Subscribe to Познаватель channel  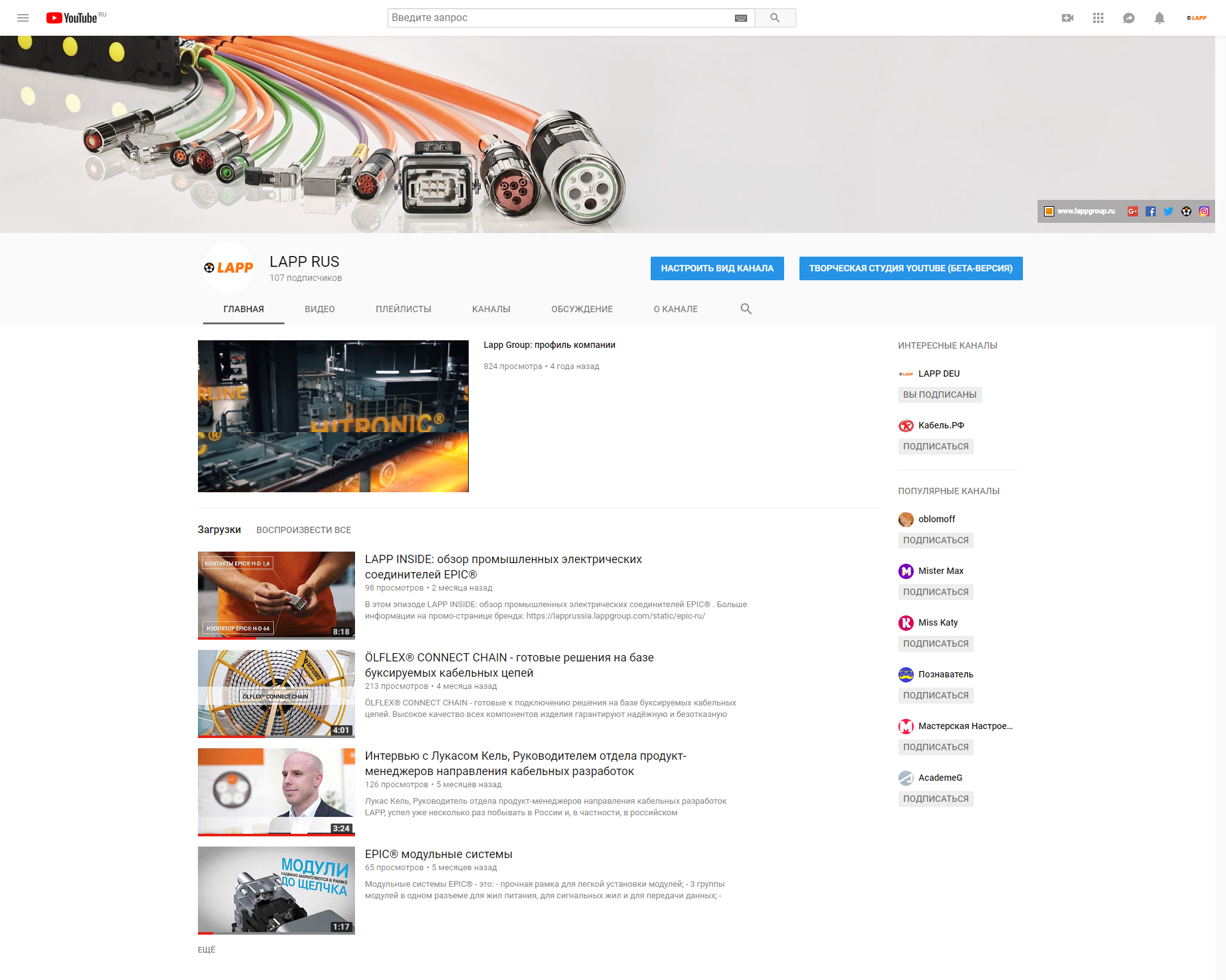coord(936,695)
